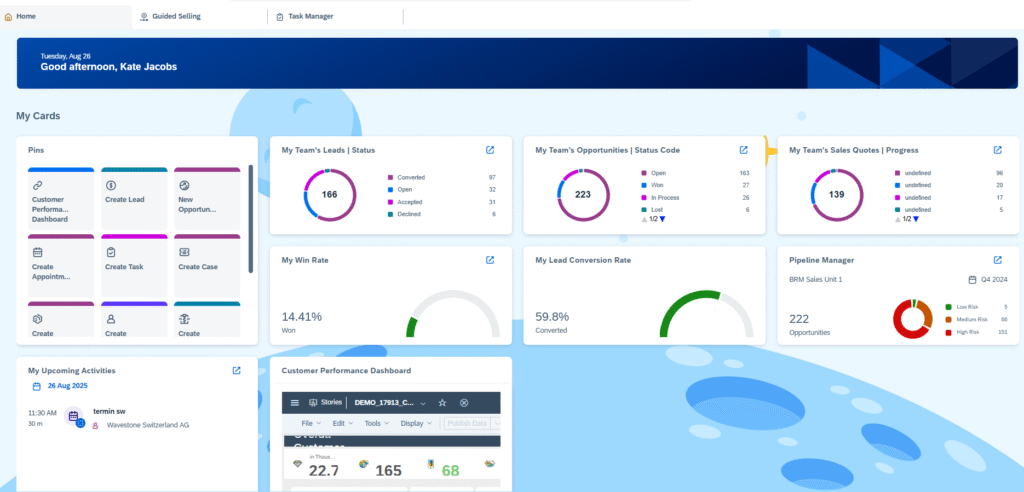Click the 59.8% converted value
Image resolution: width=1024 pixels, height=492 pixels.
point(552,317)
